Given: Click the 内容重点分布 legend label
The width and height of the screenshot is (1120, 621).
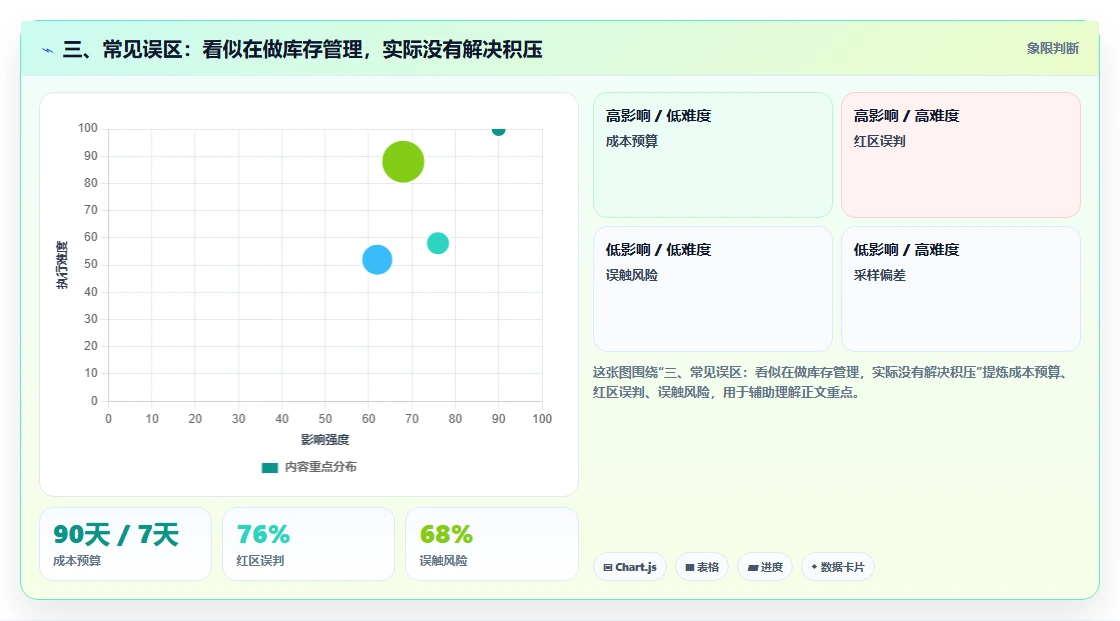Looking at the screenshot, I should coord(320,467).
